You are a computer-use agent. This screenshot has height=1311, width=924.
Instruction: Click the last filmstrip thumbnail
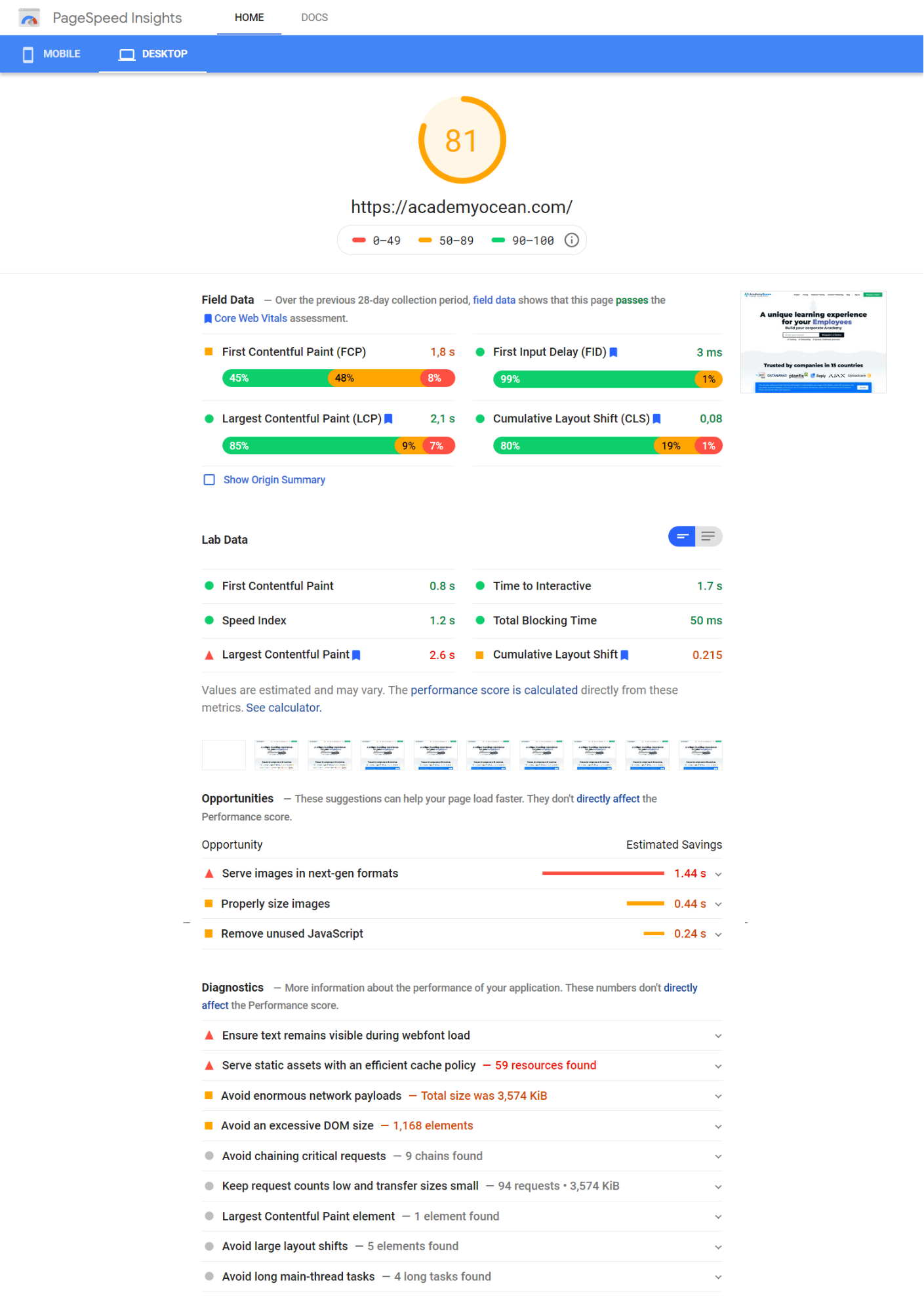tap(700, 755)
